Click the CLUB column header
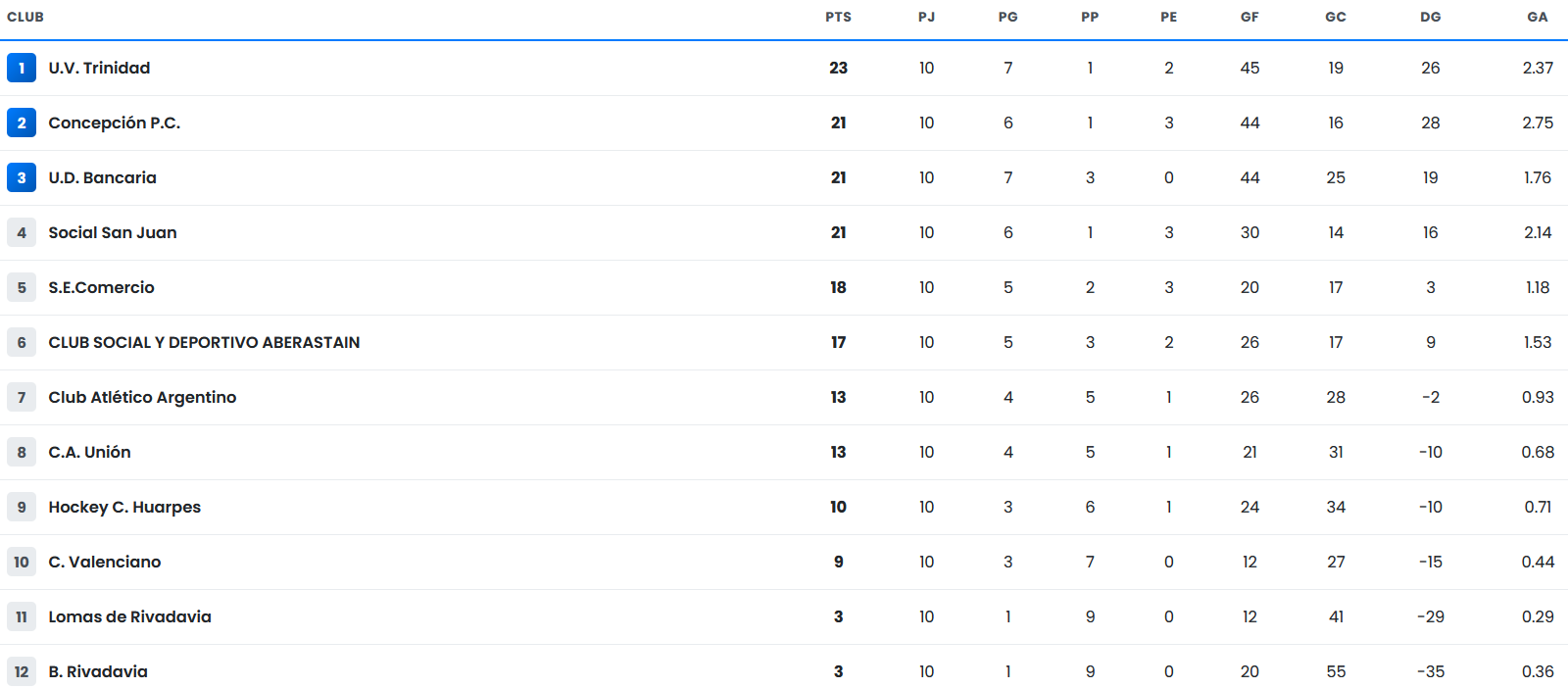 [x=25, y=17]
